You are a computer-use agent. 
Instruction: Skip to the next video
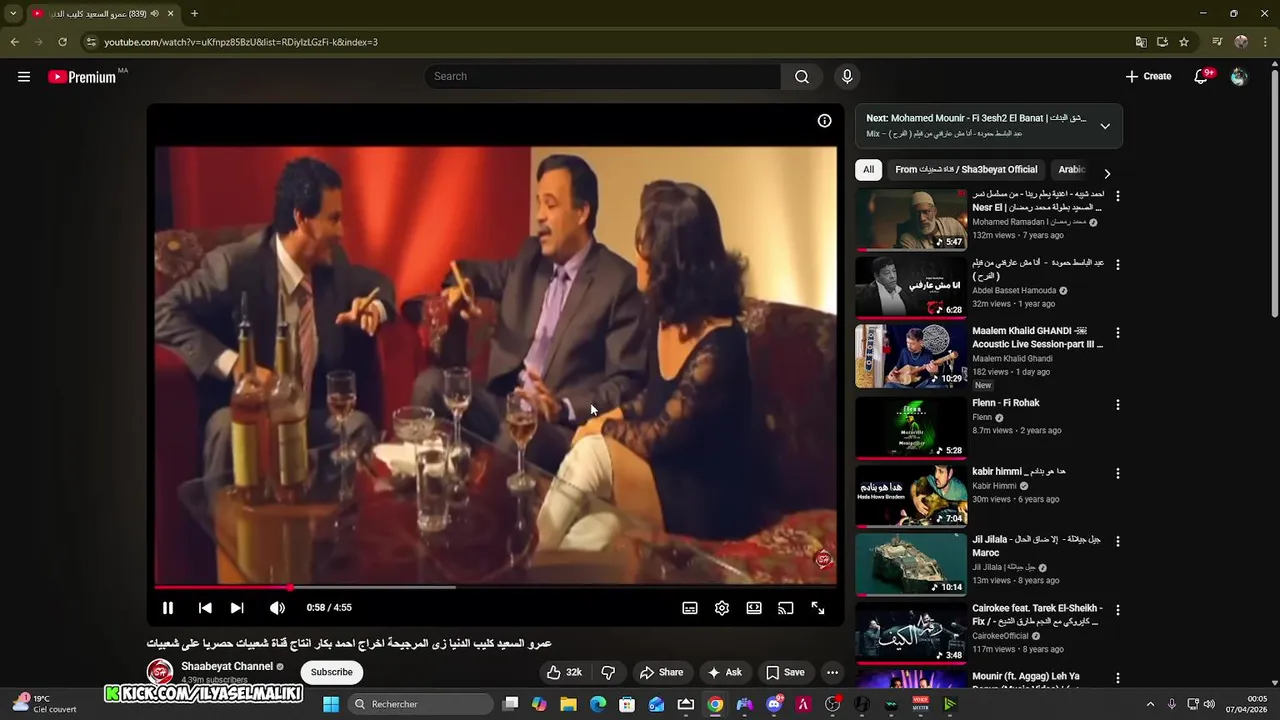237,608
